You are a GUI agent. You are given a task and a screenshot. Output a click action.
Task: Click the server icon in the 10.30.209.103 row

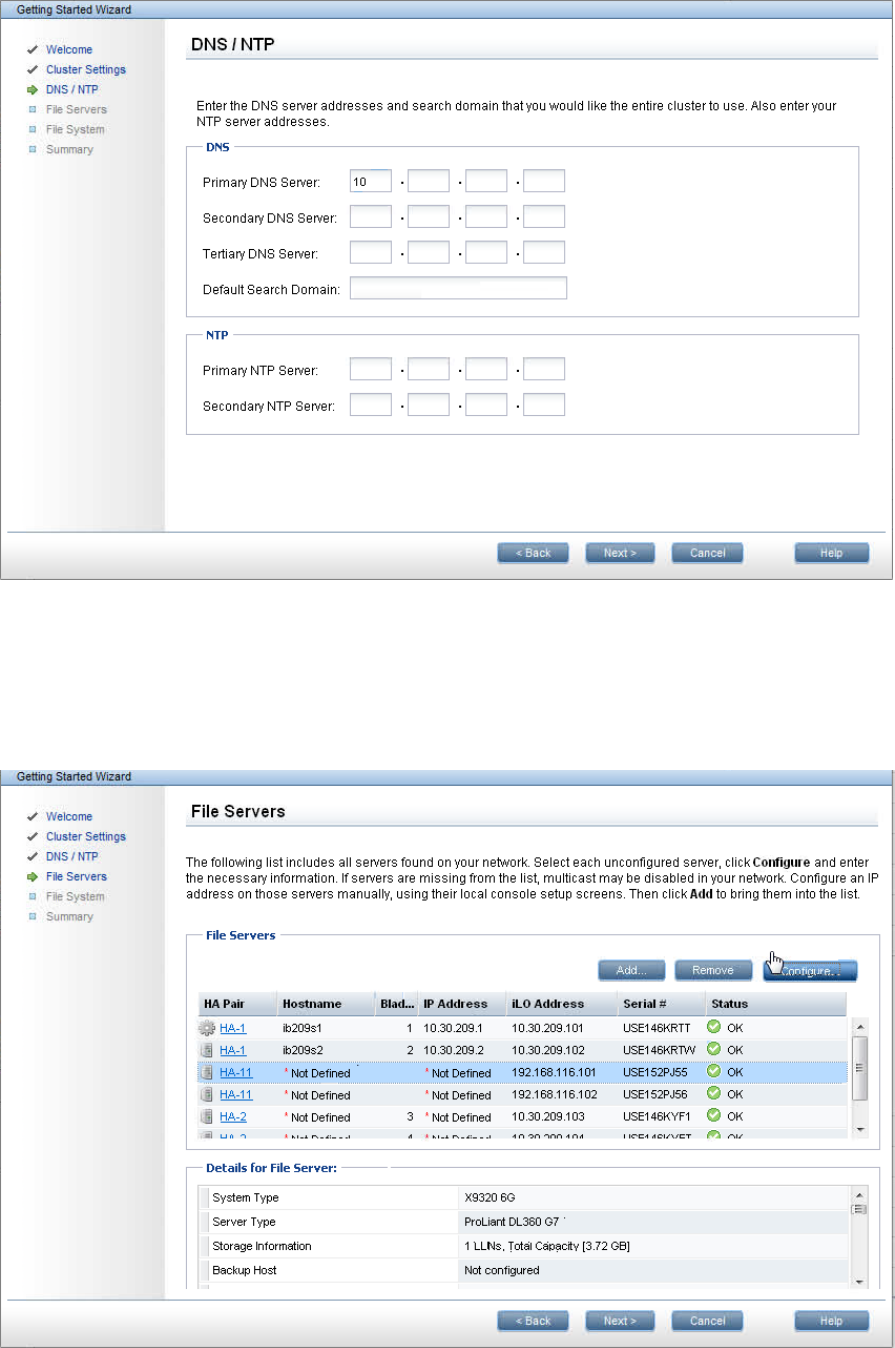click(x=207, y=1117)
